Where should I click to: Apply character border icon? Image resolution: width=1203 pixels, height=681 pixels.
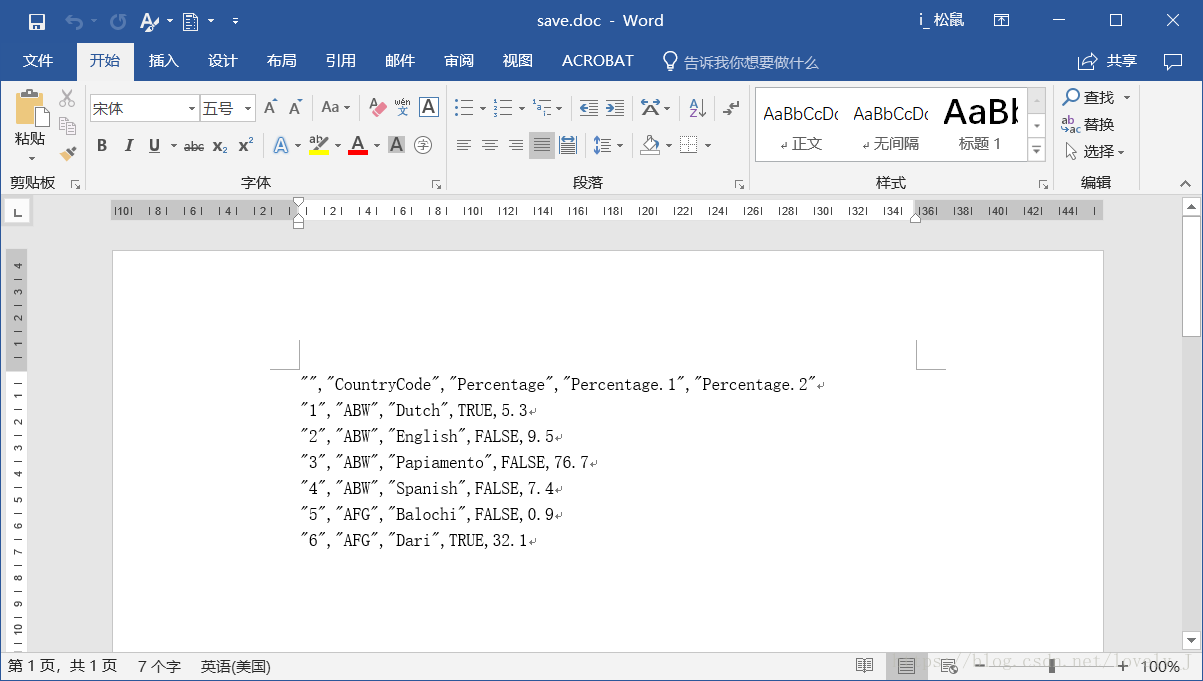(428, 107)
